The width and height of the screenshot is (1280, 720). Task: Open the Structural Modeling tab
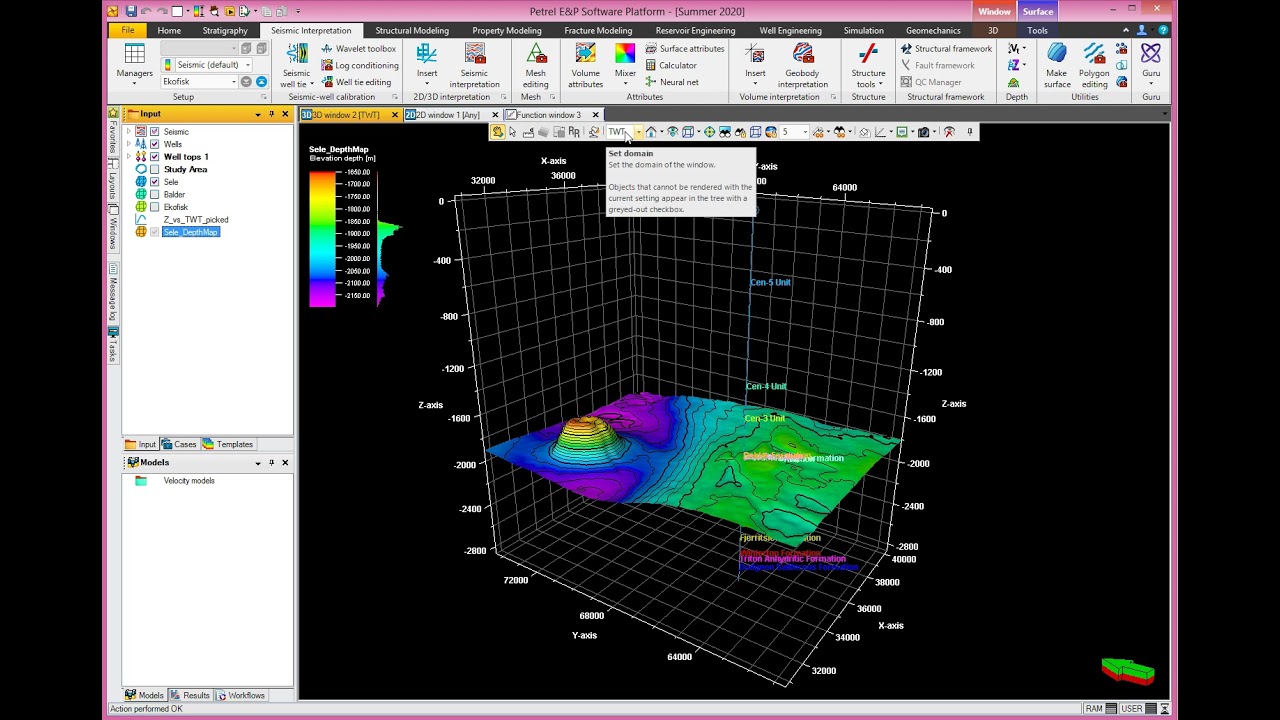coord(412,31)
